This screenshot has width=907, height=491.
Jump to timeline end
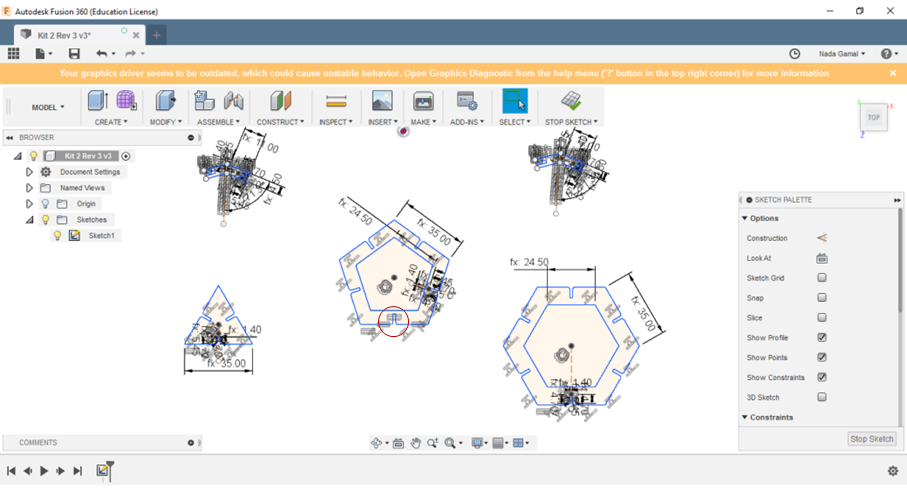tap(78, 471)
